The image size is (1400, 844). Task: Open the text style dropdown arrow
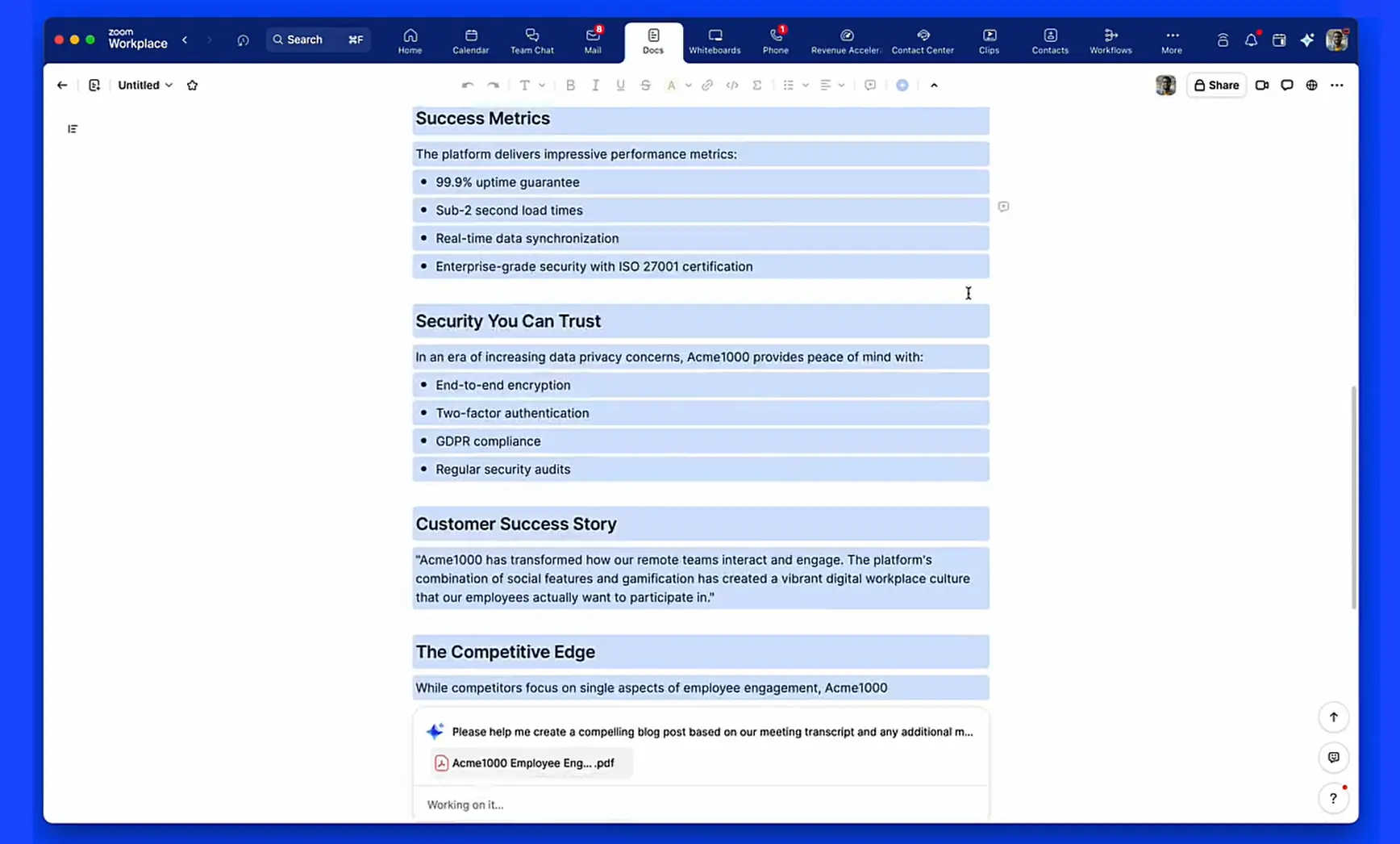click(542, 85)
